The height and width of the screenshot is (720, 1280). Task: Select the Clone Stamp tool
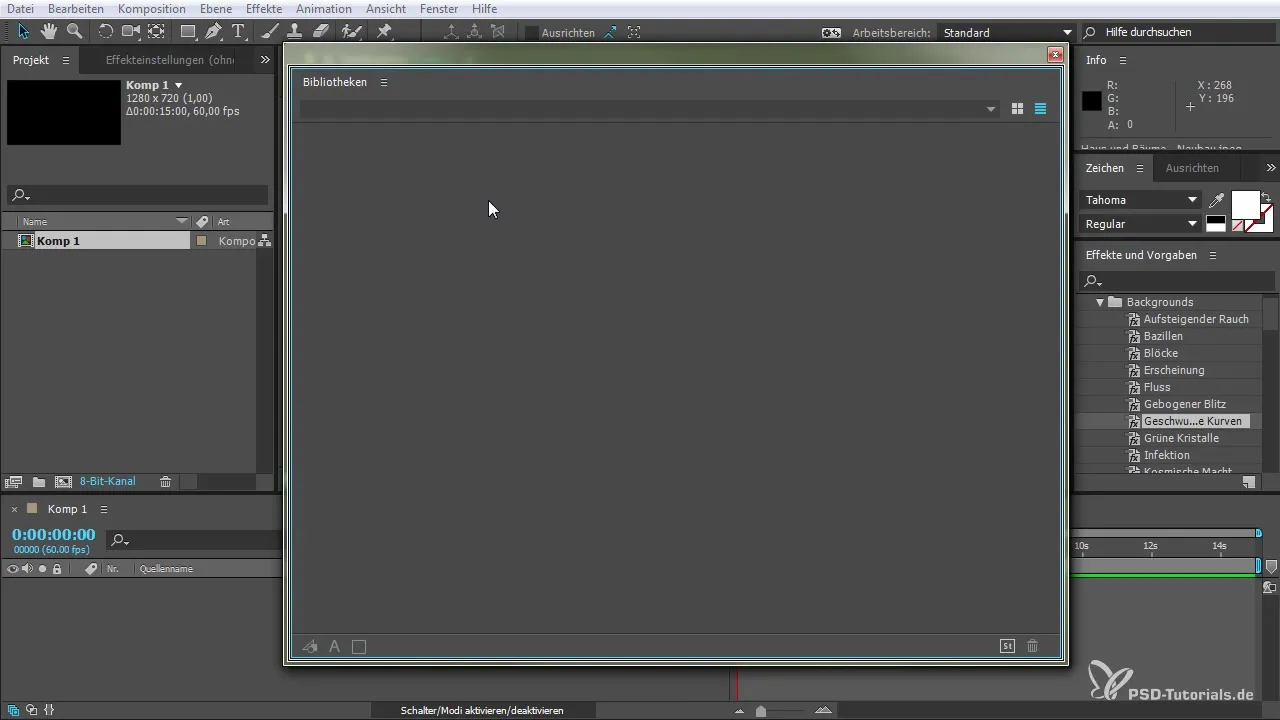coord(295,32)
